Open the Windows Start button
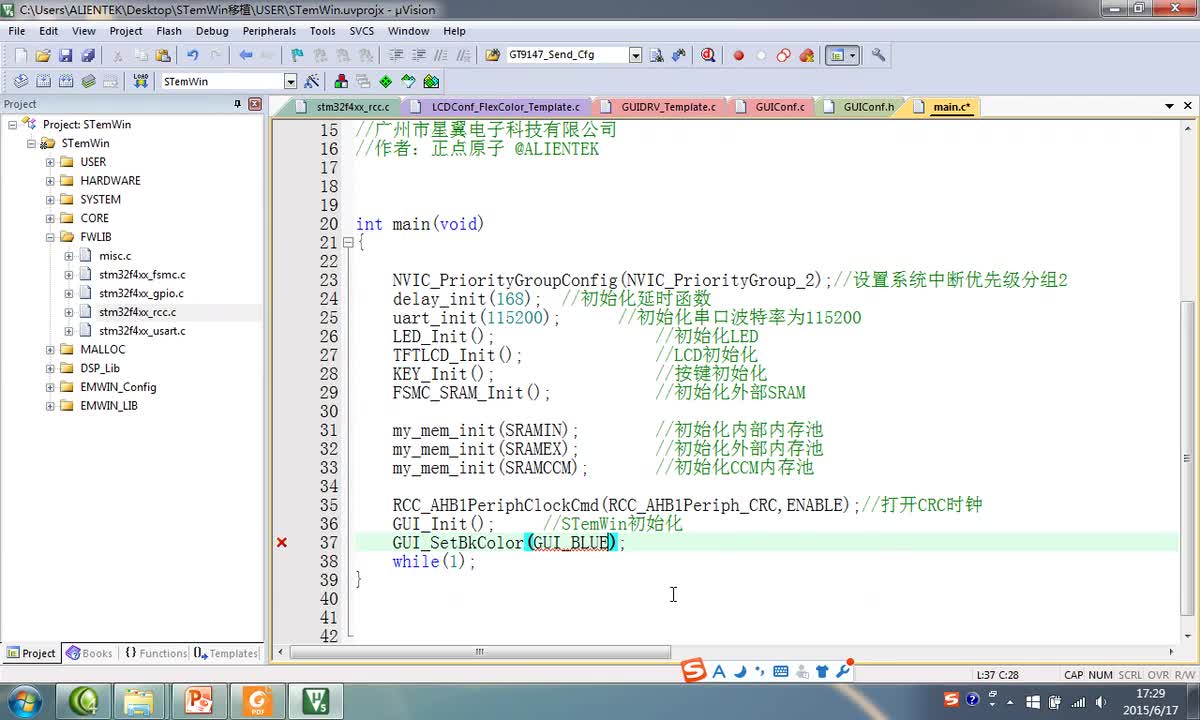Viewport: 1200px width, 720px height. tap(23, 700)
